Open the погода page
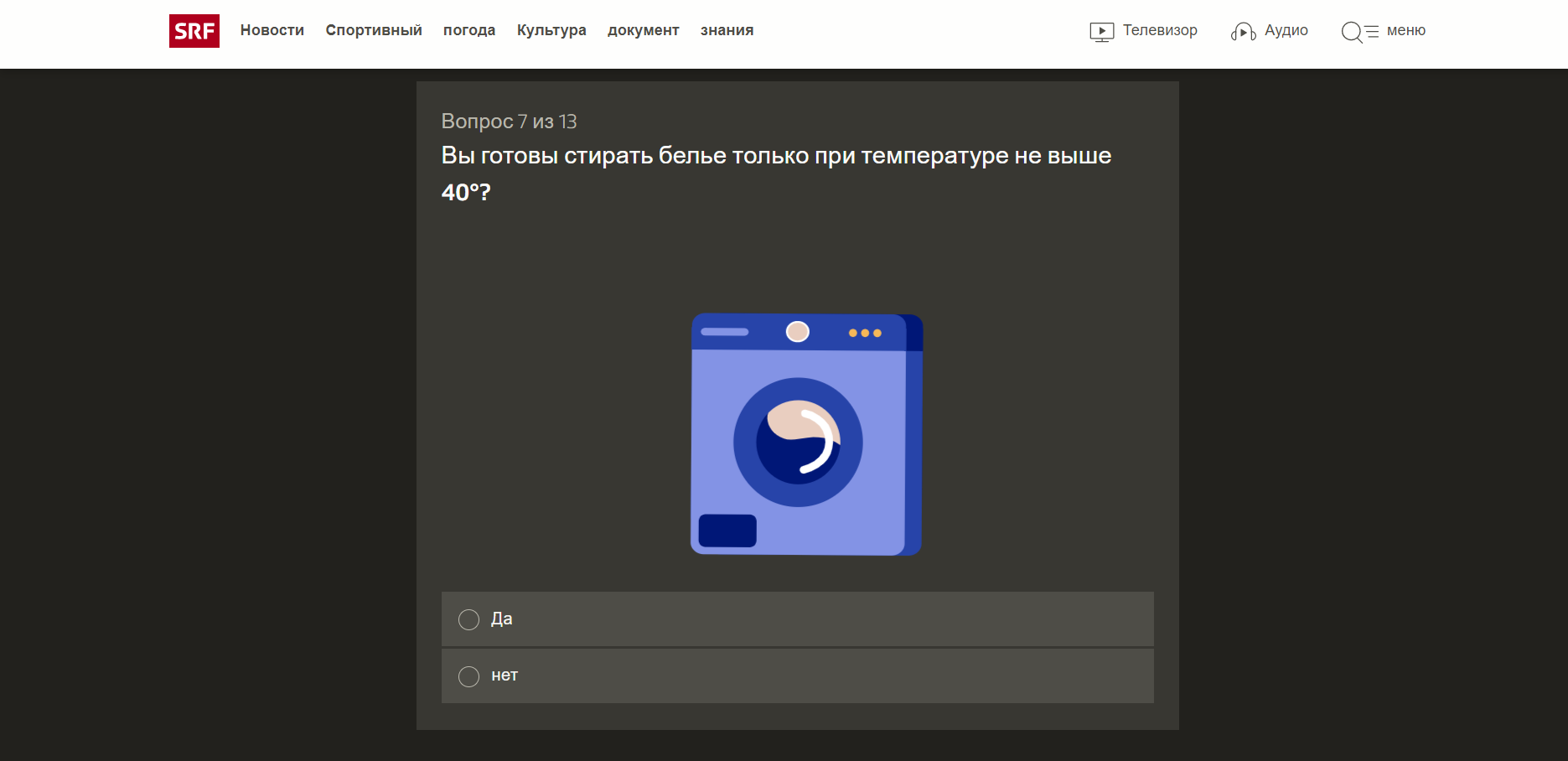The image size is (1568, 761). 468,30
